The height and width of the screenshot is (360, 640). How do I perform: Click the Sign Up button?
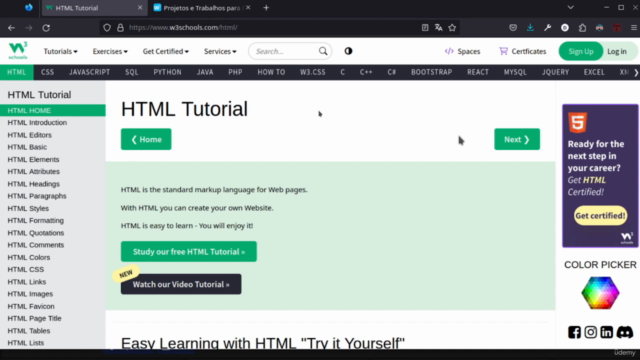tap(581, 51)
